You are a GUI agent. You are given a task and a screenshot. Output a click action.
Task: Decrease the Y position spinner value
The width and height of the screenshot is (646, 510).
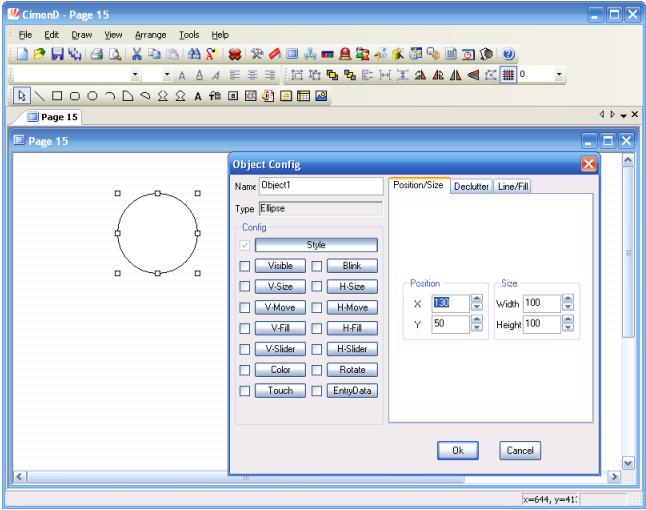tap(476, 328)
